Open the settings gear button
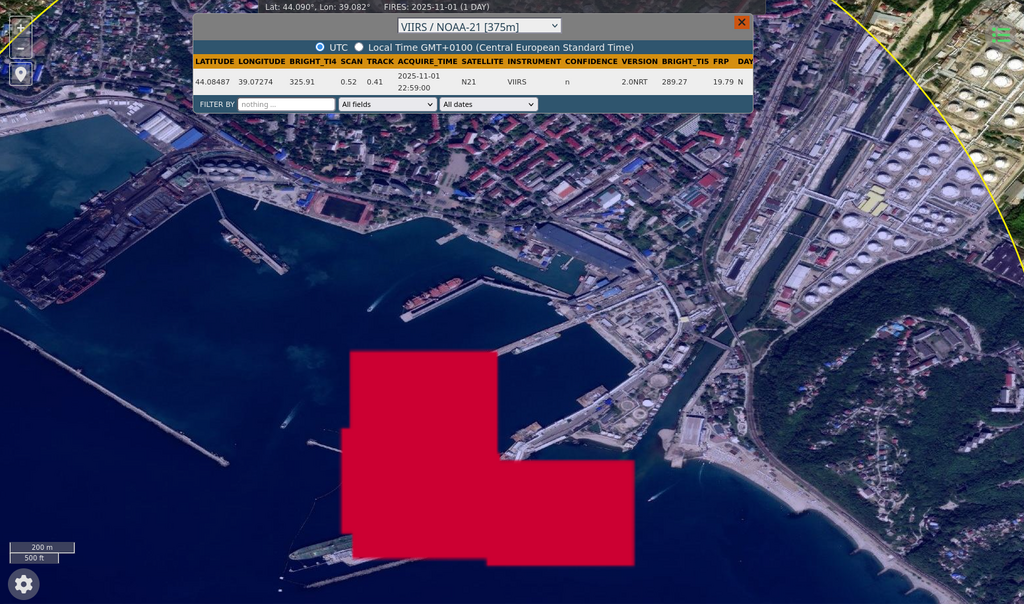 24,584
